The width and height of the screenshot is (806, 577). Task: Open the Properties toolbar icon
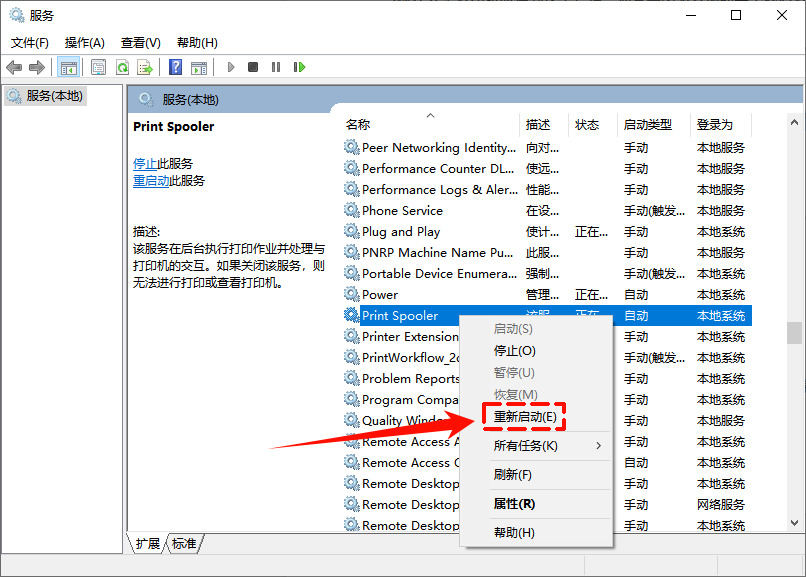pos(99,67)
